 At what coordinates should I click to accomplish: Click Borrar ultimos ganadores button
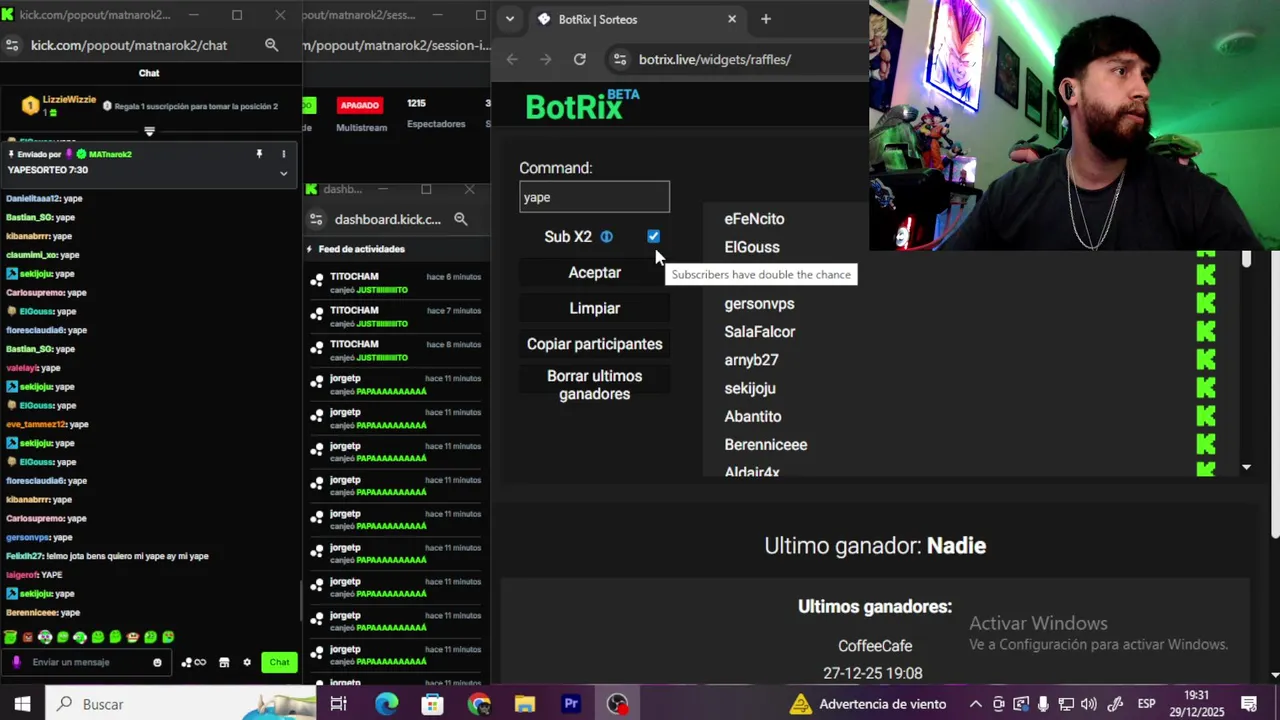[594, 385]
